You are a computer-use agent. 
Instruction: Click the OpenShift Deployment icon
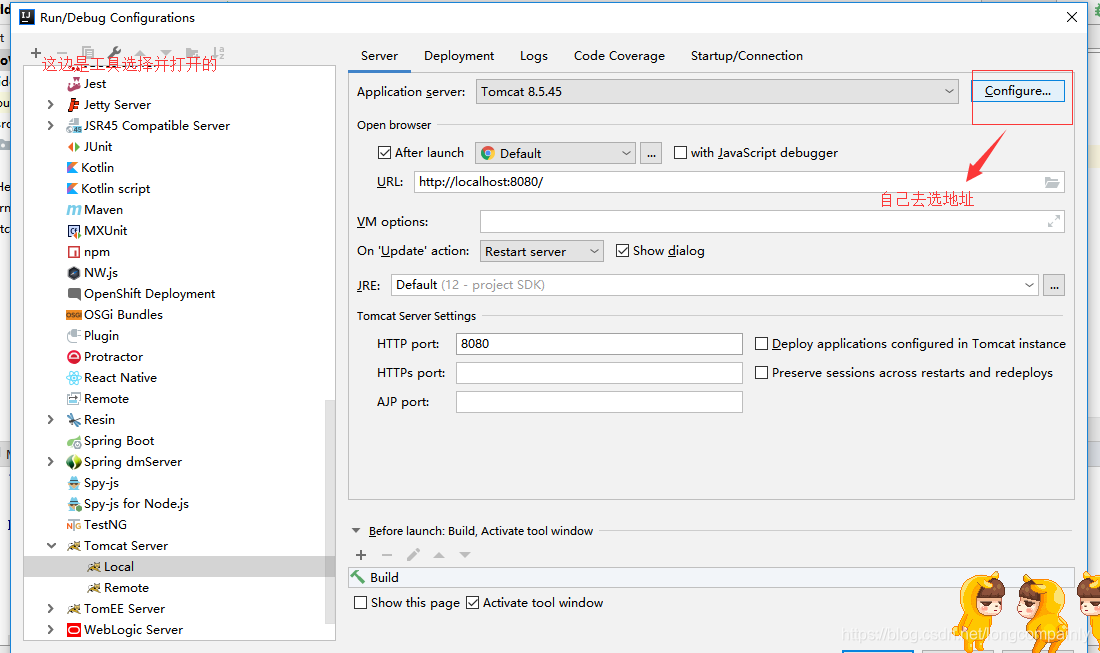click(x=74, y=294)
